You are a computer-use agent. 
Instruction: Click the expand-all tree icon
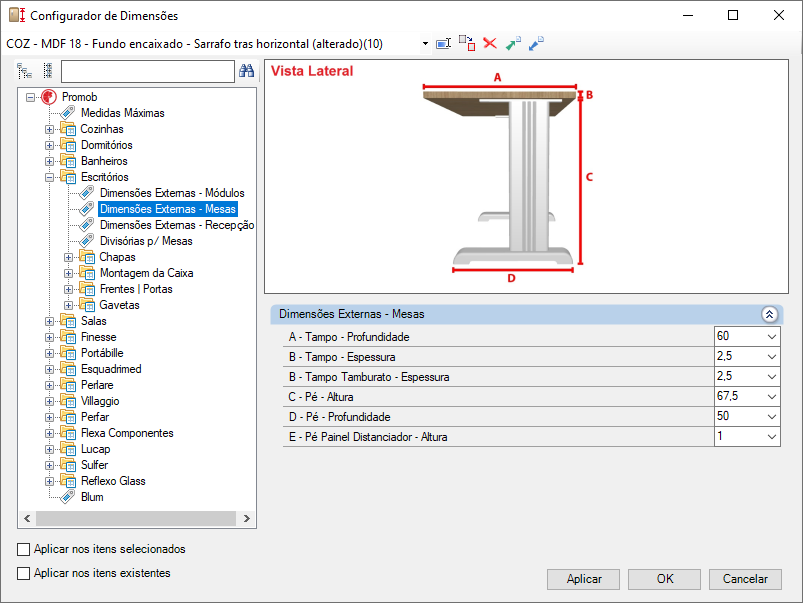tap(24, 71)
